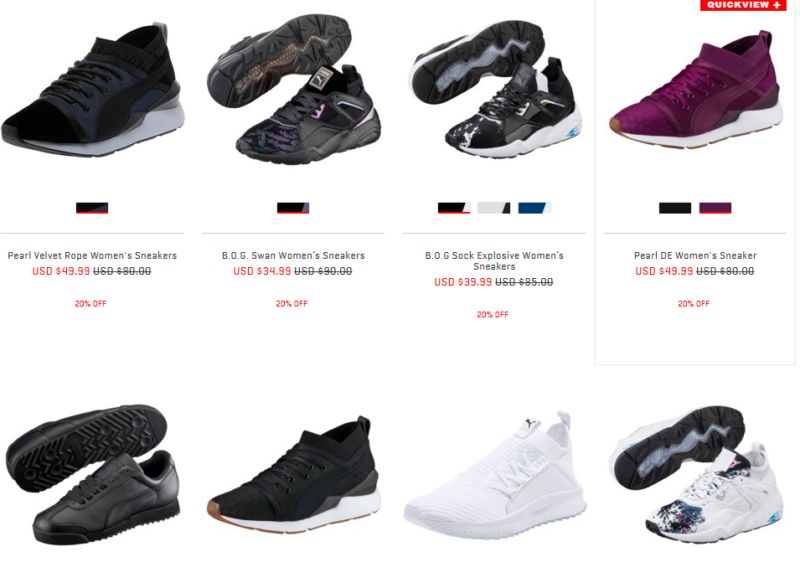Open Pearl DE Women's Sneaker link
The width and height of the screenshot is (800, 562).
click(x=695, y=256)
